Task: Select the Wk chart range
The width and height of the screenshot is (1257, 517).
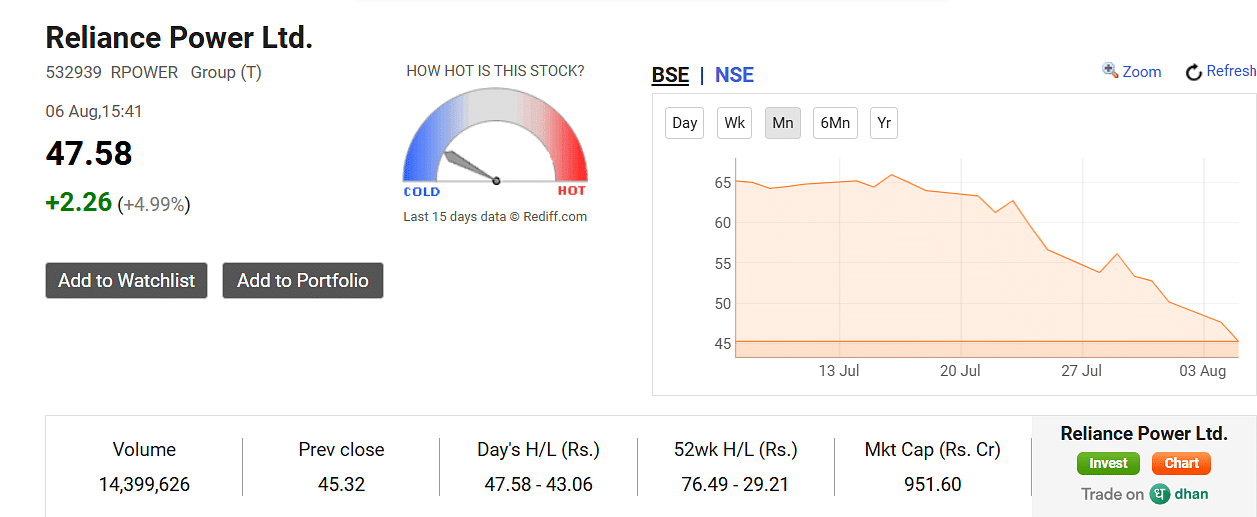Action: tap(735, 123)
